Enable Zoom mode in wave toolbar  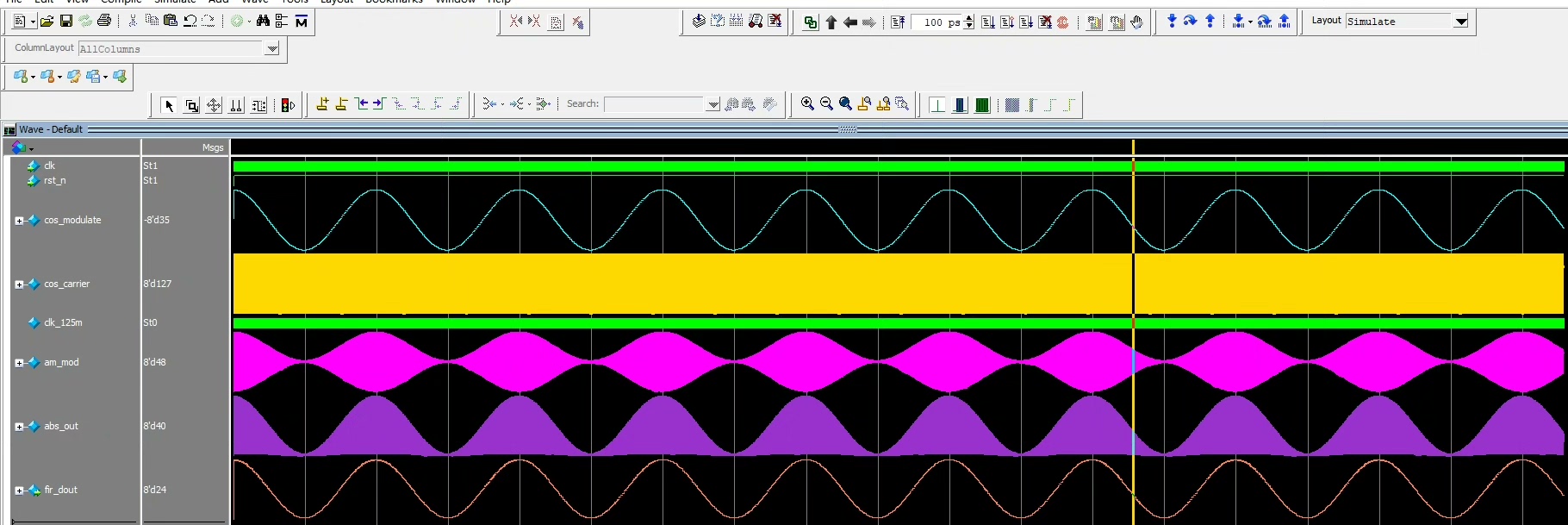(x=191, y=105)
